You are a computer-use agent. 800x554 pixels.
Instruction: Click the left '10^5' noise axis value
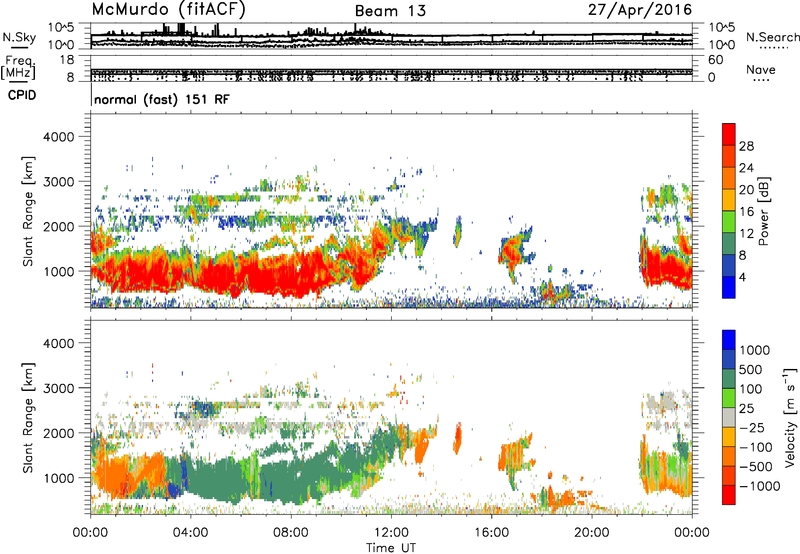[x=61, y=28]
